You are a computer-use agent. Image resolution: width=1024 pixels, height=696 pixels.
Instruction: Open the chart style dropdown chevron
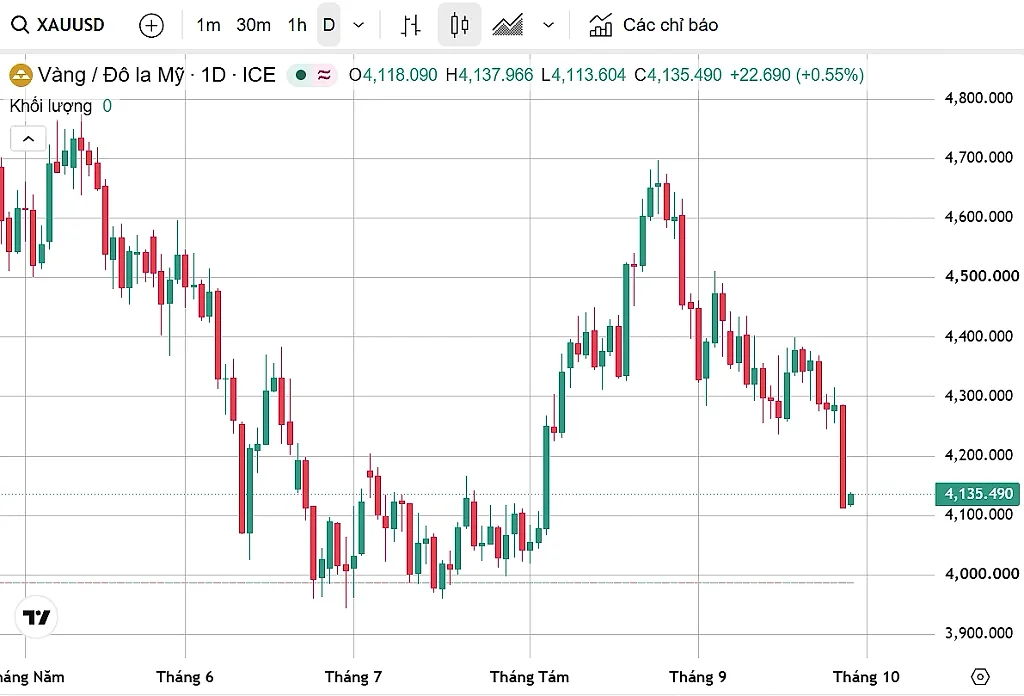(x=549, y=25)
